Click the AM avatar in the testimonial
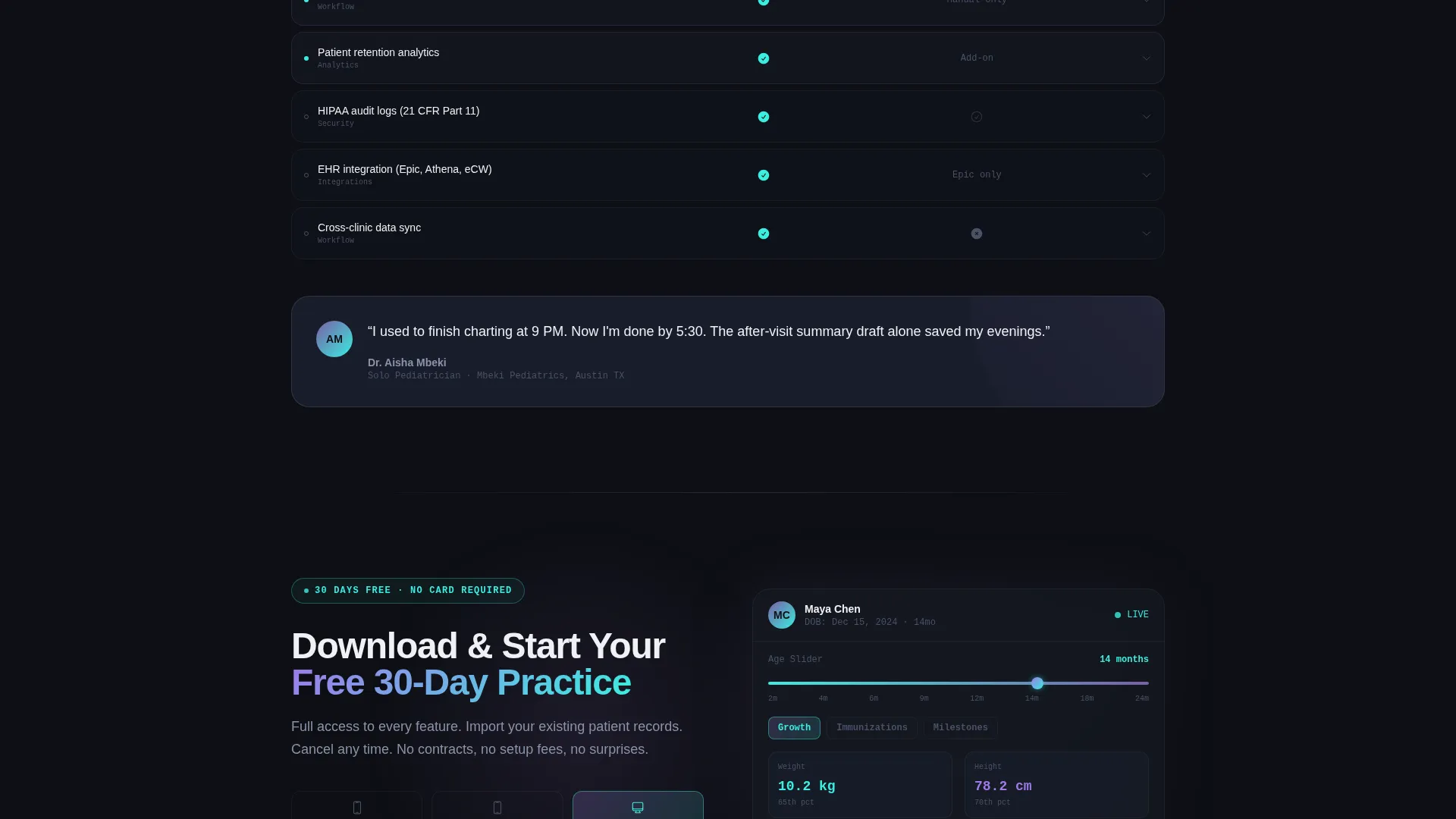Image resolution: width=1456 pixels, height=819 pixels. [334, 339]
